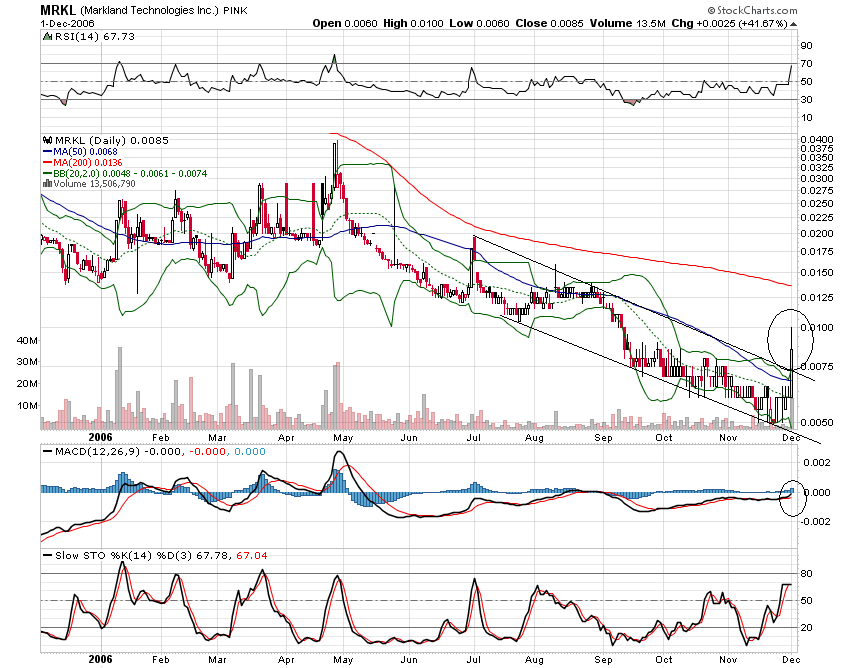Viewport: 850px width, 668px height.
Task: Click the 90 level on the RSI axis
Action: 807,46
